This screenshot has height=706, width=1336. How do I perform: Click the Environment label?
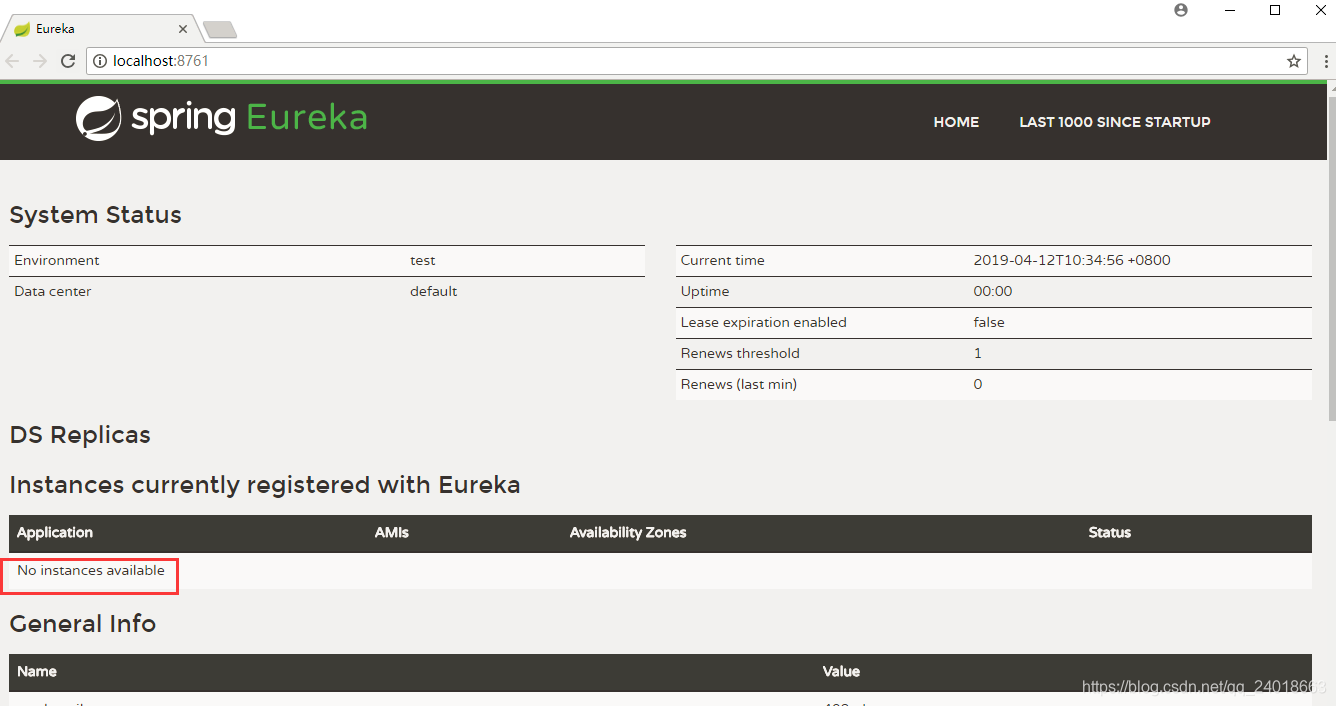(x=57, y=260)
